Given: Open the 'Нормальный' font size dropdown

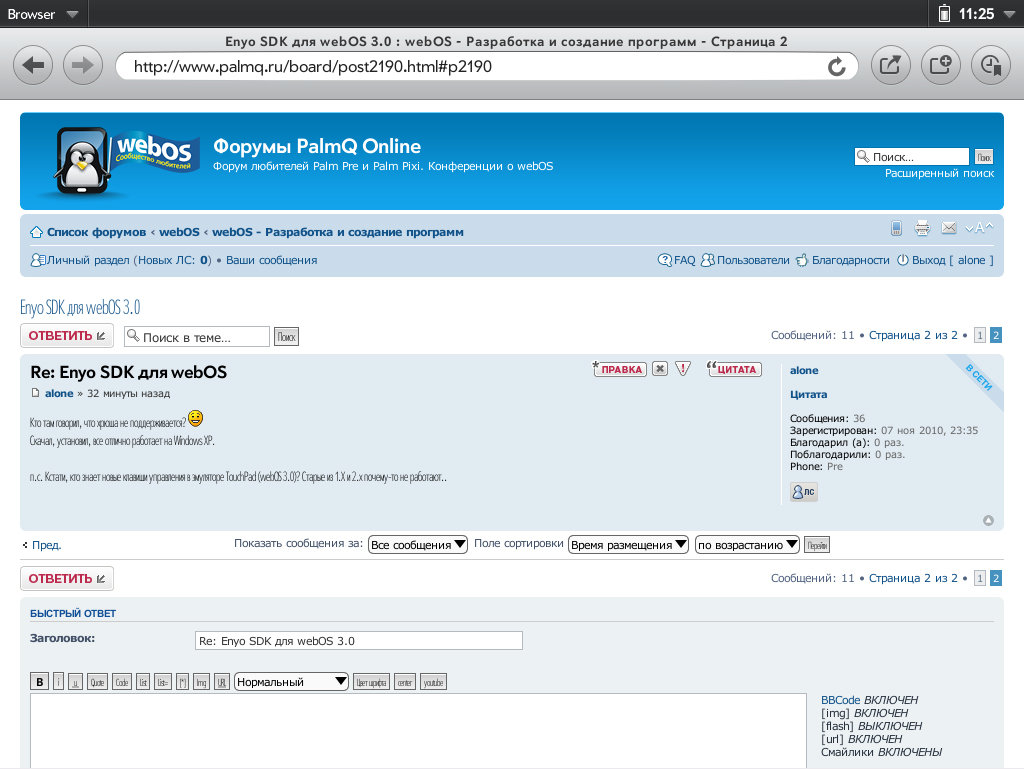Looking at the screenshot, I should (291, 682).
